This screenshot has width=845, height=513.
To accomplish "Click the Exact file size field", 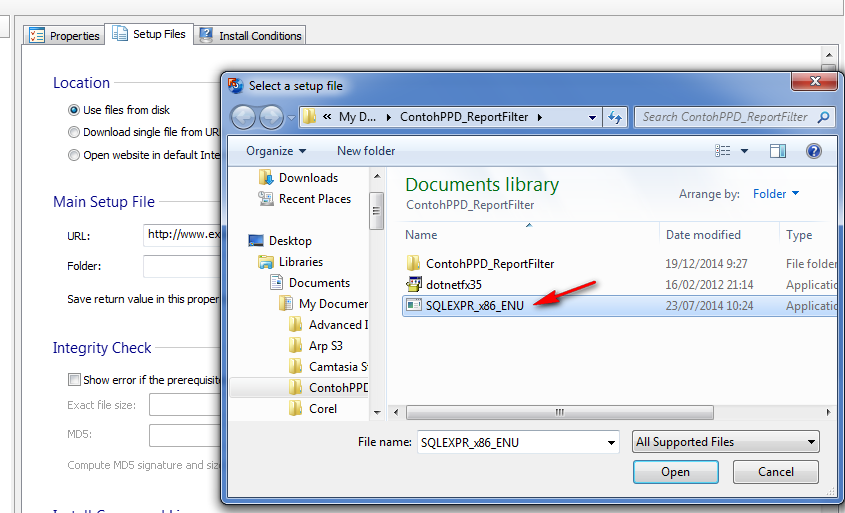I will [185, 405].
